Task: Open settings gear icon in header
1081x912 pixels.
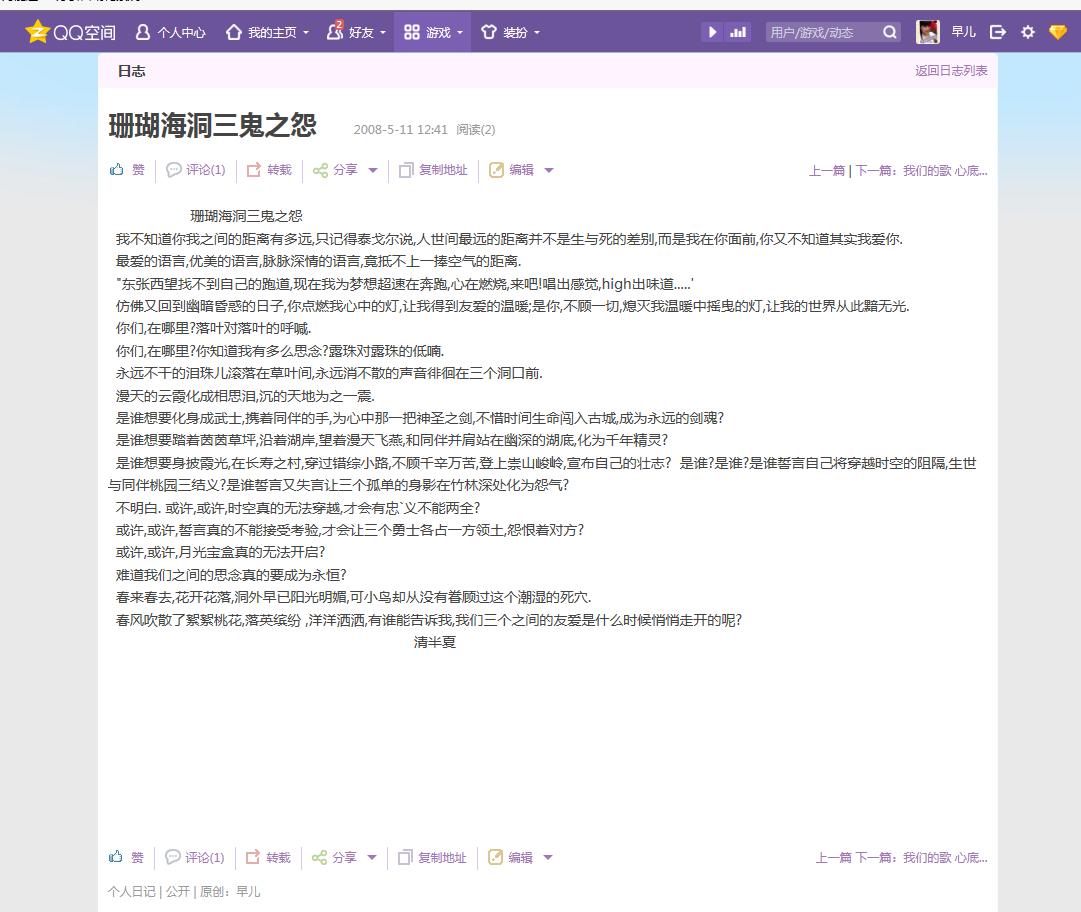Action: [1027, 32]
